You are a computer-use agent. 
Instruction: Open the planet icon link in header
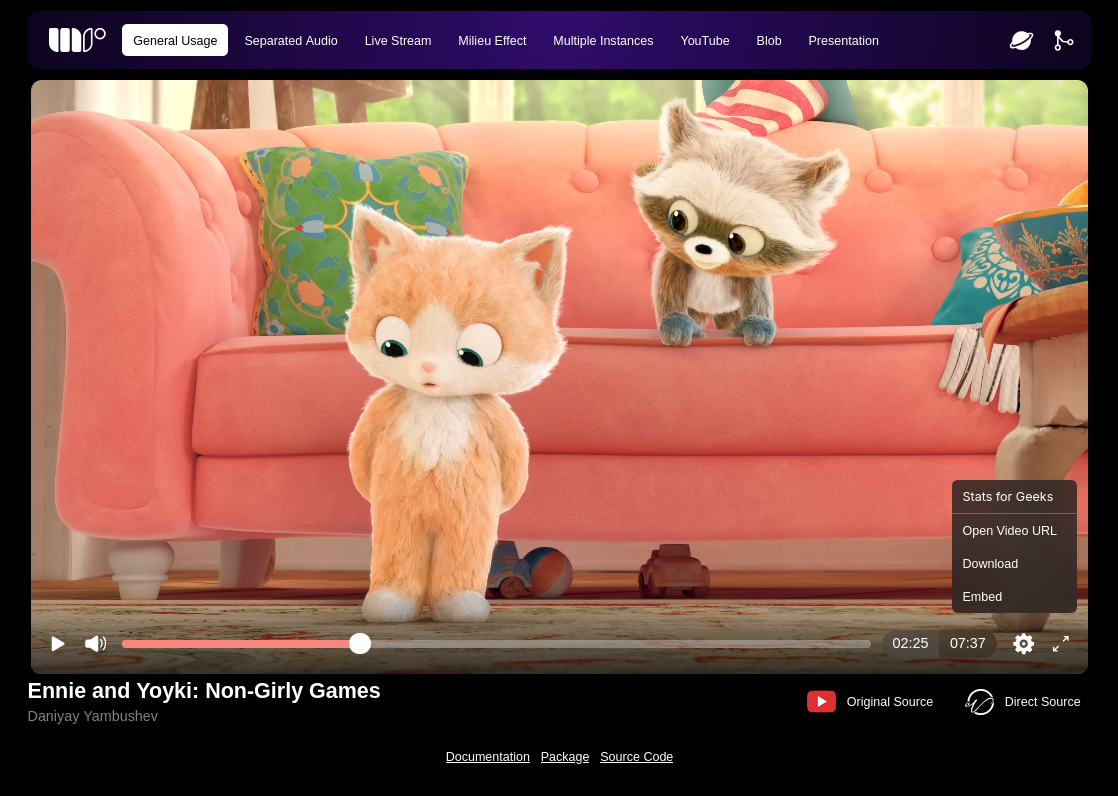pyautogui.click(x=1021, y=40)
